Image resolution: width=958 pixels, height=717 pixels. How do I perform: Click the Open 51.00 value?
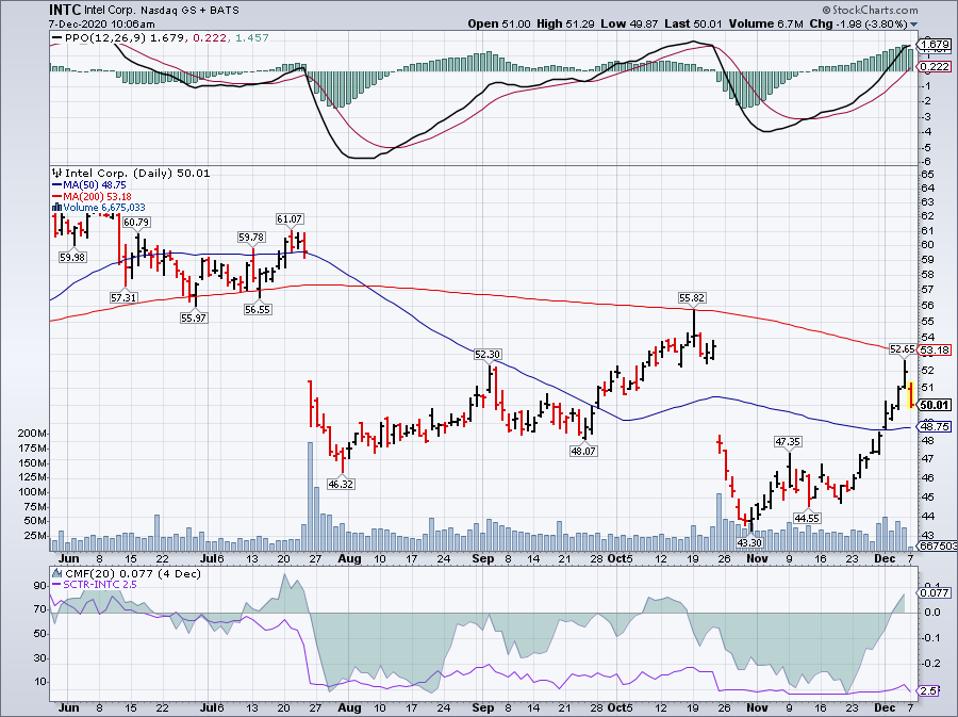(x=499, y=24)
